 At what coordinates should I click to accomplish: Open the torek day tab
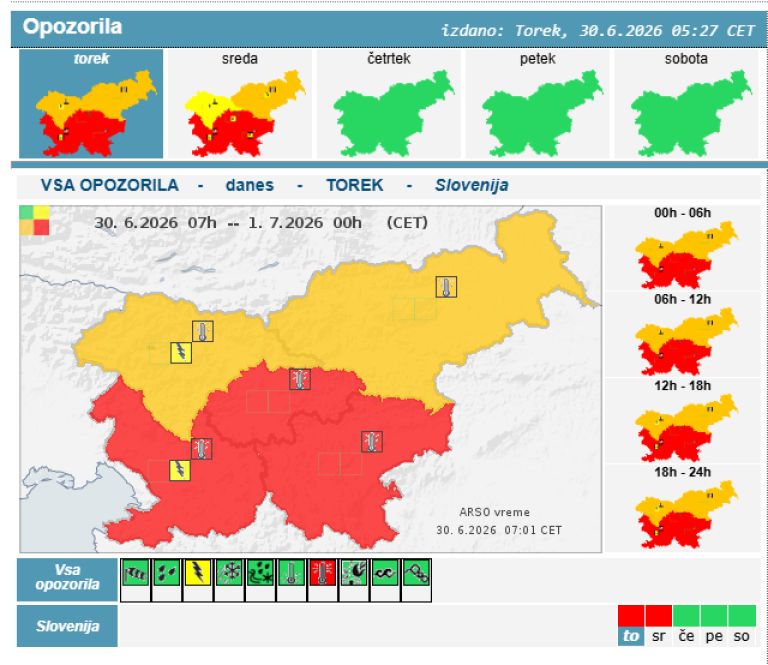pyautogui.click(x=91, y=103)
